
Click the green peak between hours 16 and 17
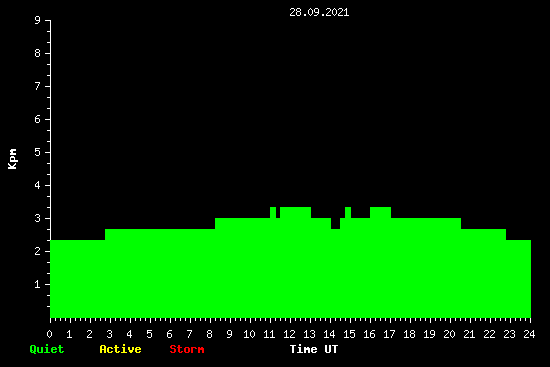381,213
